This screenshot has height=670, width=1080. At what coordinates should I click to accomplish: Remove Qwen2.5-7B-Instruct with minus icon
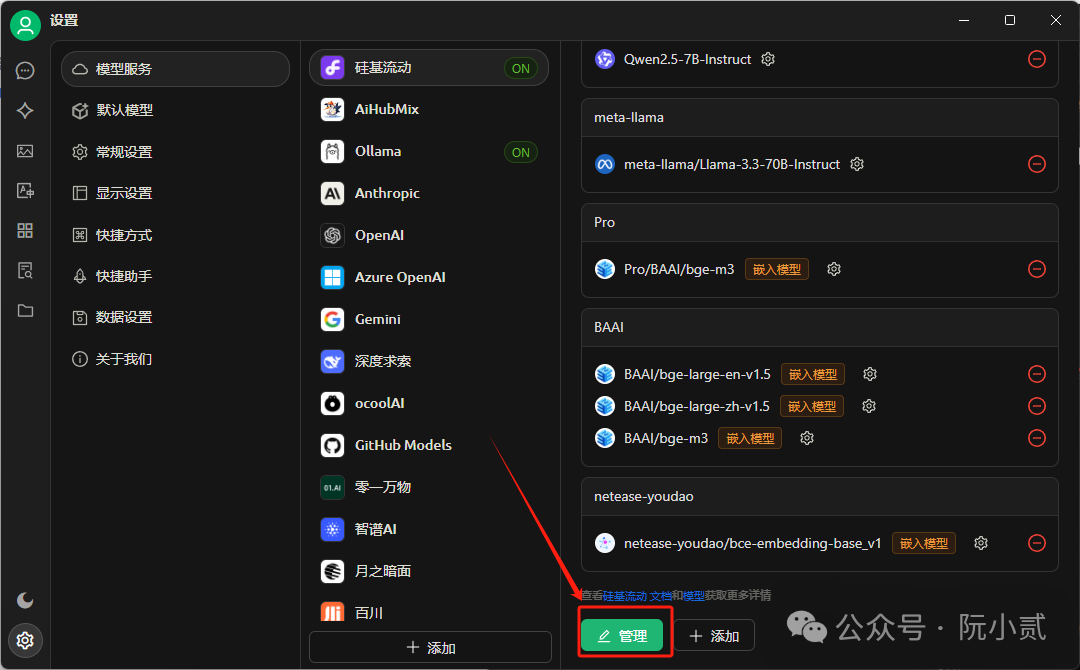(x=1037, y=59)
